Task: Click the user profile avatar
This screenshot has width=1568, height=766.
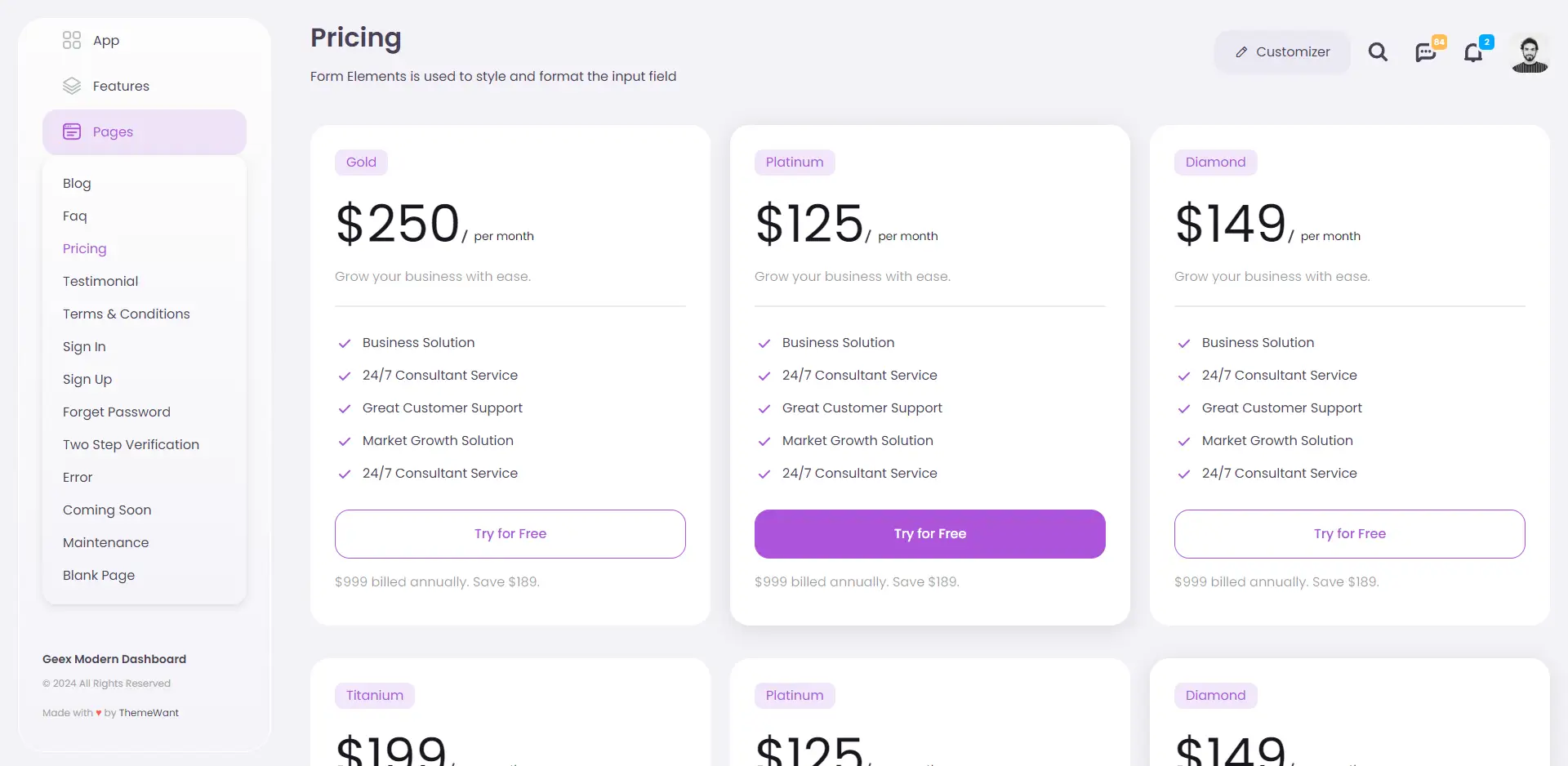Action: pyautogui.click(x=1530, y=54)
